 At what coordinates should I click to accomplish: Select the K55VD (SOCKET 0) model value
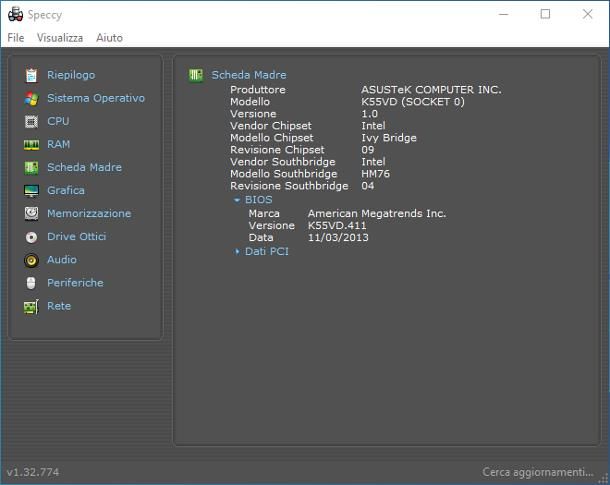pyautogui.click(x=413, y=102)
